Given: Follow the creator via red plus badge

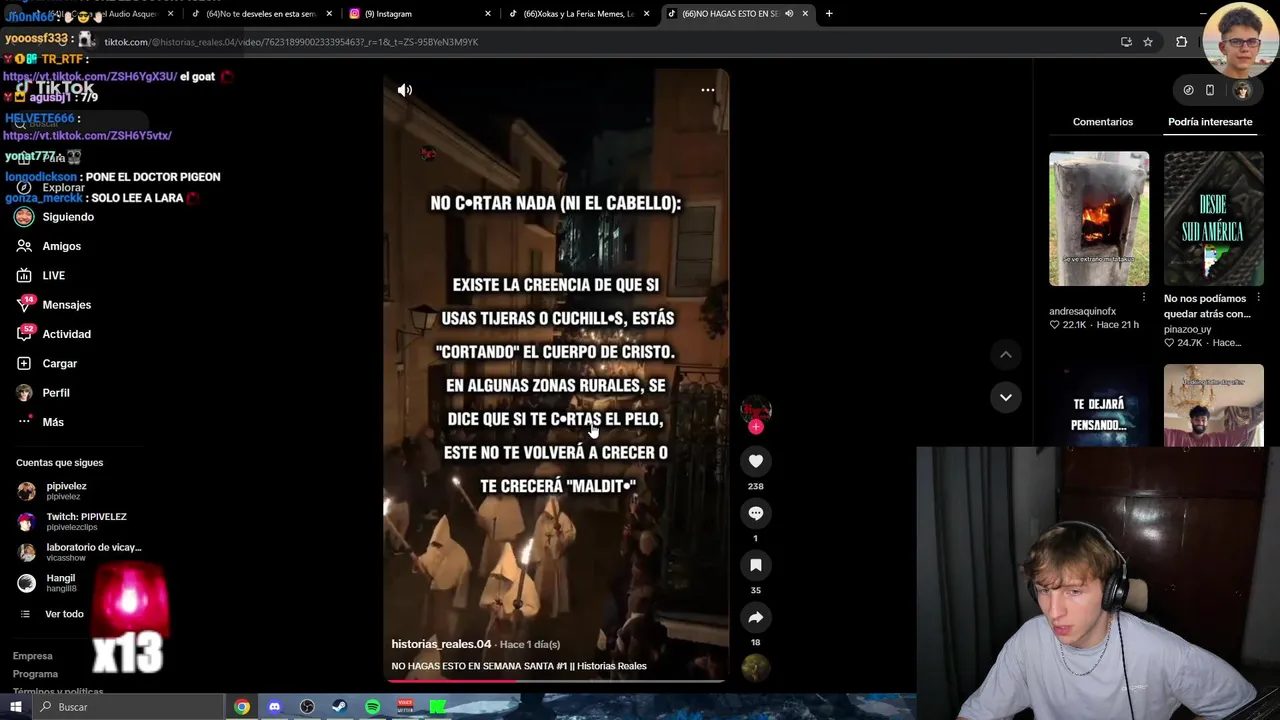Looking at the screenshot, I should [x=756, y=427].
